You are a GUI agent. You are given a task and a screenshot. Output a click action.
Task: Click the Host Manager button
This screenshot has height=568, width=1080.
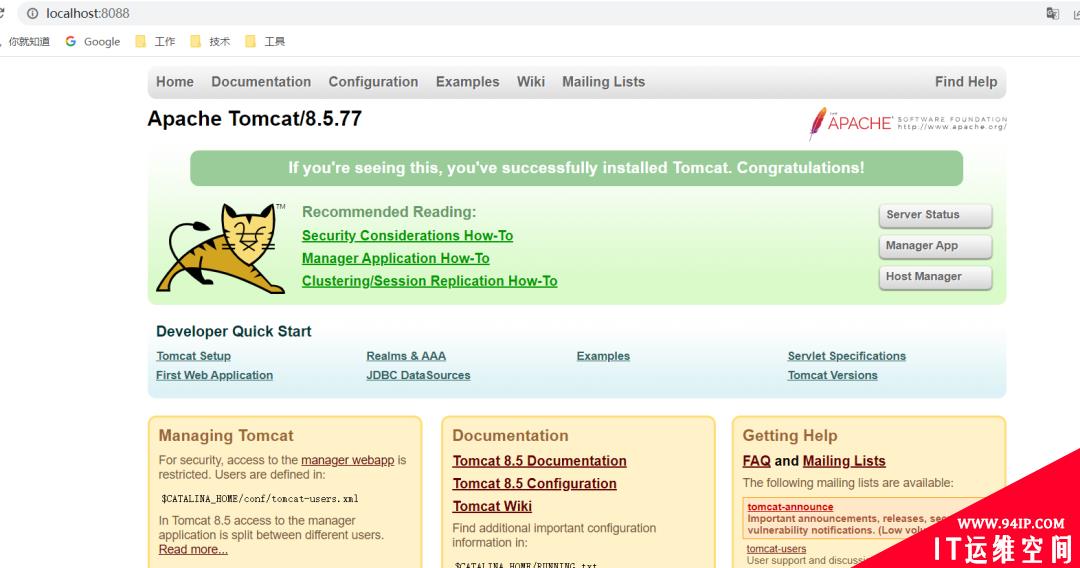tap(935, 277)
